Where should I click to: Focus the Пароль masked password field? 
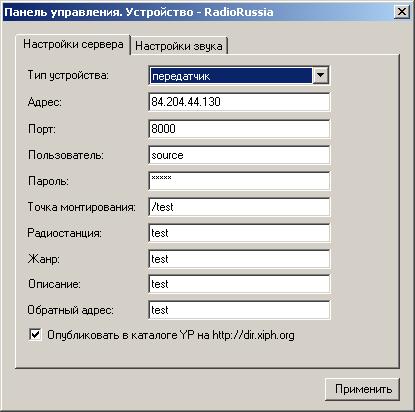point(239,181)
